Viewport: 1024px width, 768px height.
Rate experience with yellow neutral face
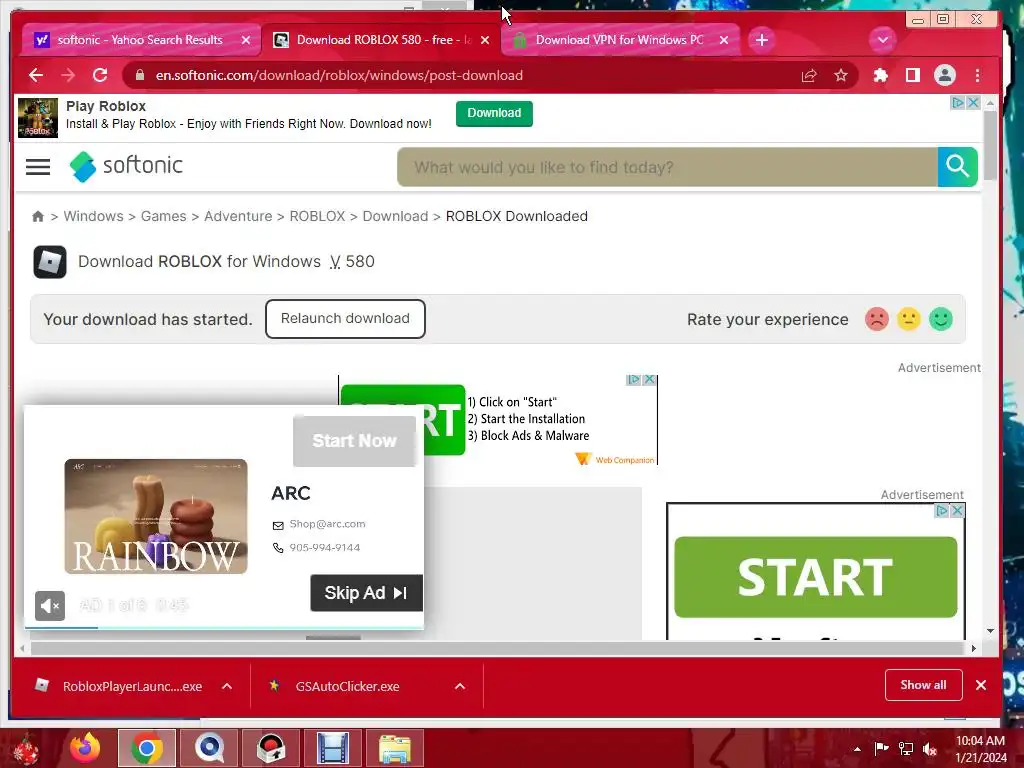pyautogui.click(x=908, y=319)
